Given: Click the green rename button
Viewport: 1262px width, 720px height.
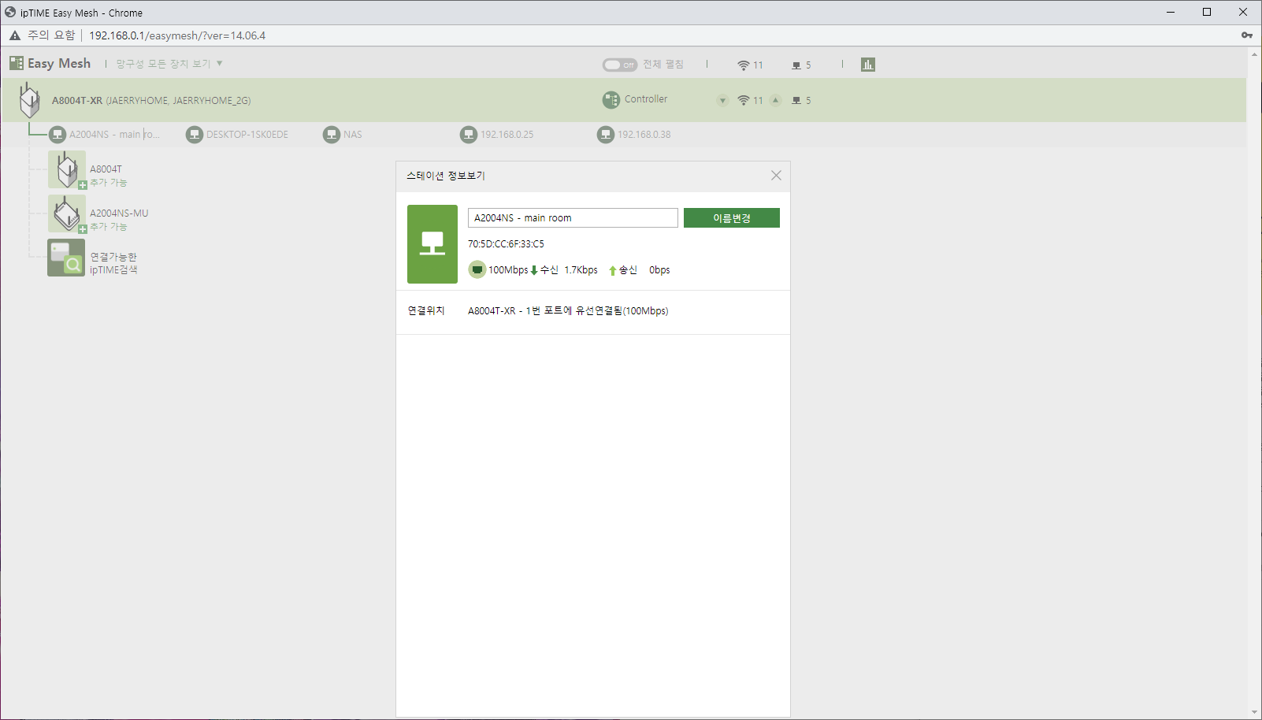Looking at the screenshot, I should tap(732, 218).
